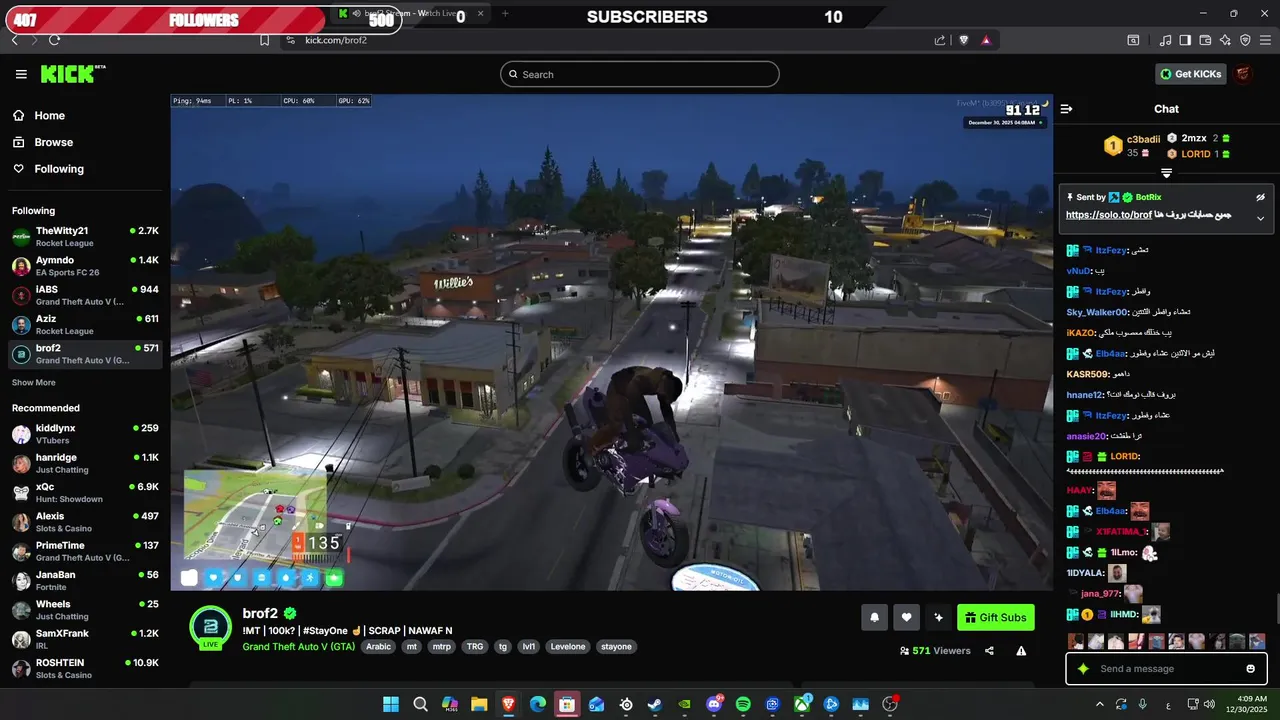The width and height of the screenshot is (1280, 720).
Task: Click the KICK logo
Action: coord(72,74)
